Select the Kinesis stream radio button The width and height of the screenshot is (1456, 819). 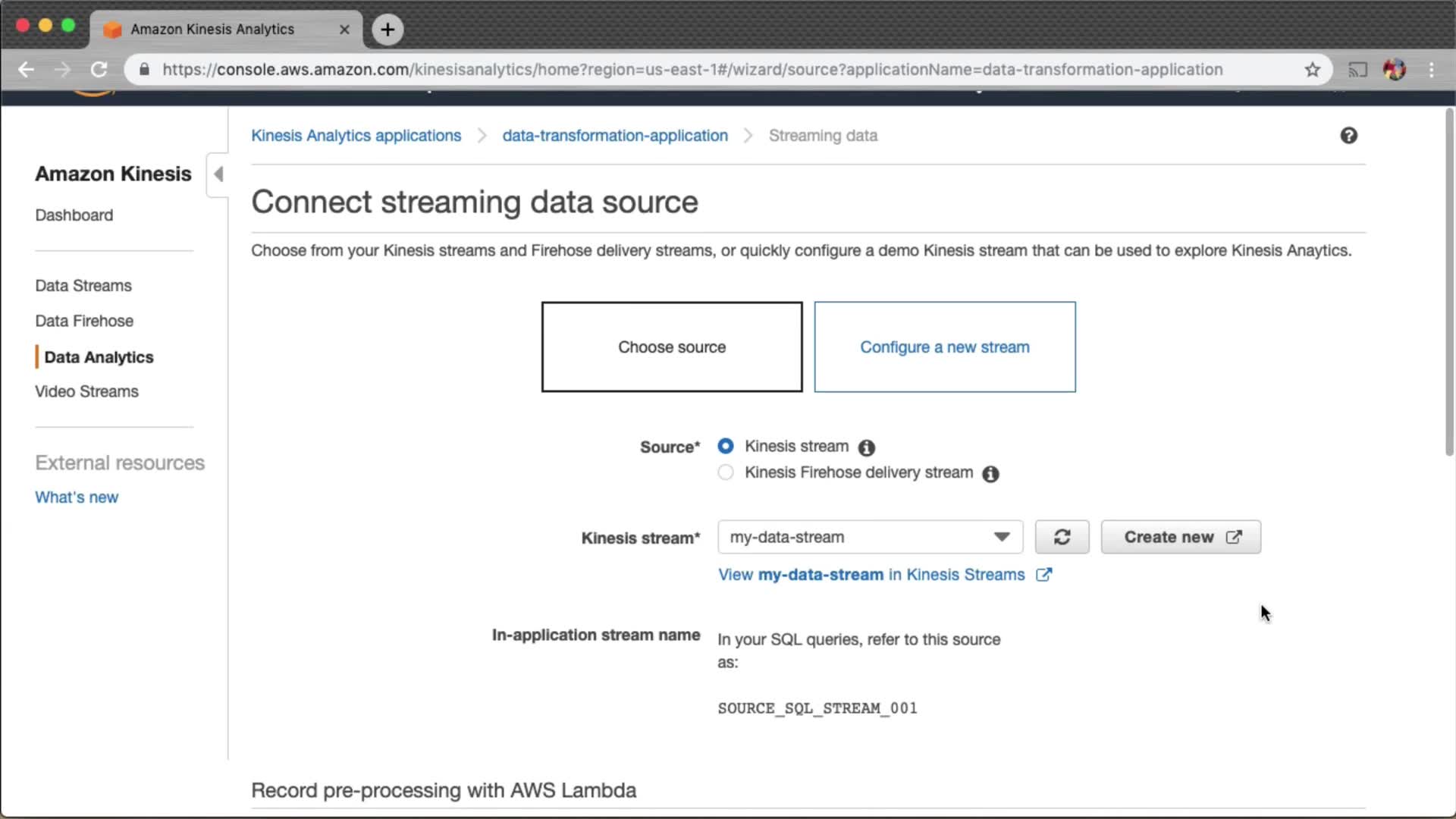(726, 446)
